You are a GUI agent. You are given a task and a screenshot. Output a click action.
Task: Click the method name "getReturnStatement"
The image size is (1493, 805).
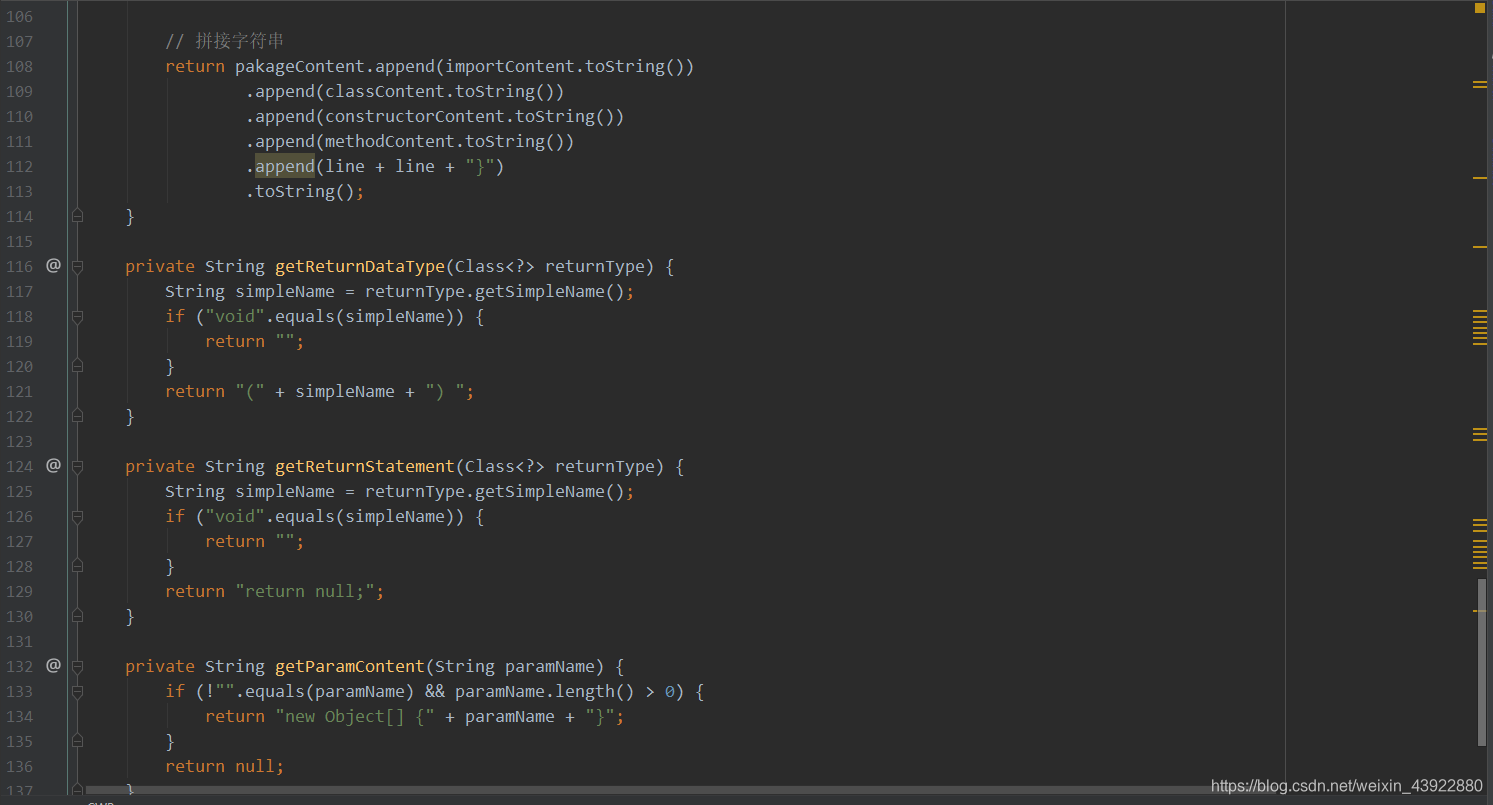pos(365,466)
